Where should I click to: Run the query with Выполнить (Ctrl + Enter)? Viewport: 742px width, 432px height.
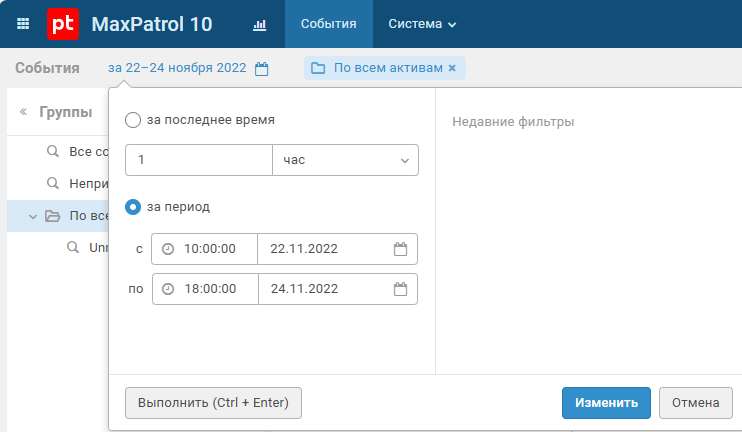coord(213,403)
